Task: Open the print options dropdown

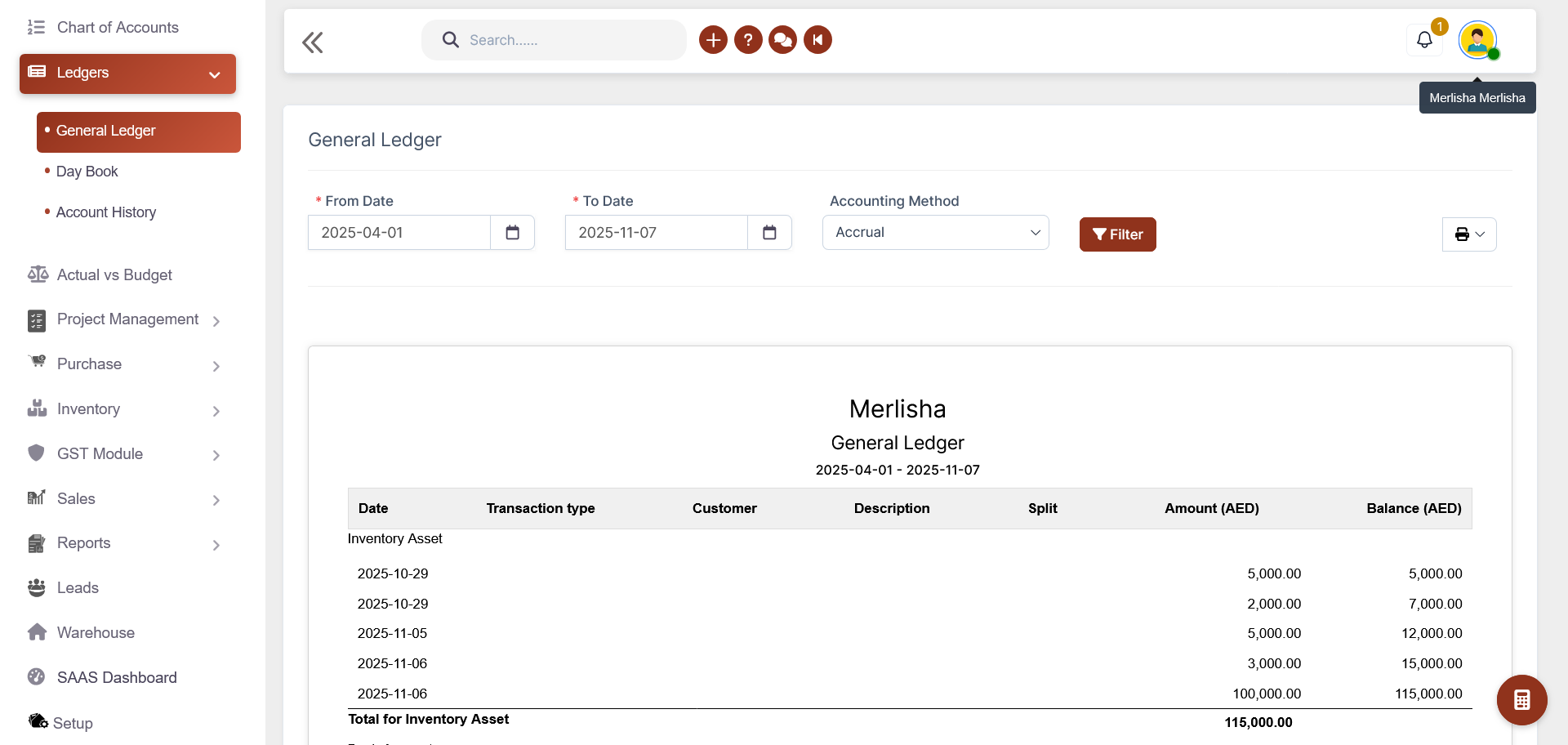Action: (x=1468, y=234)
